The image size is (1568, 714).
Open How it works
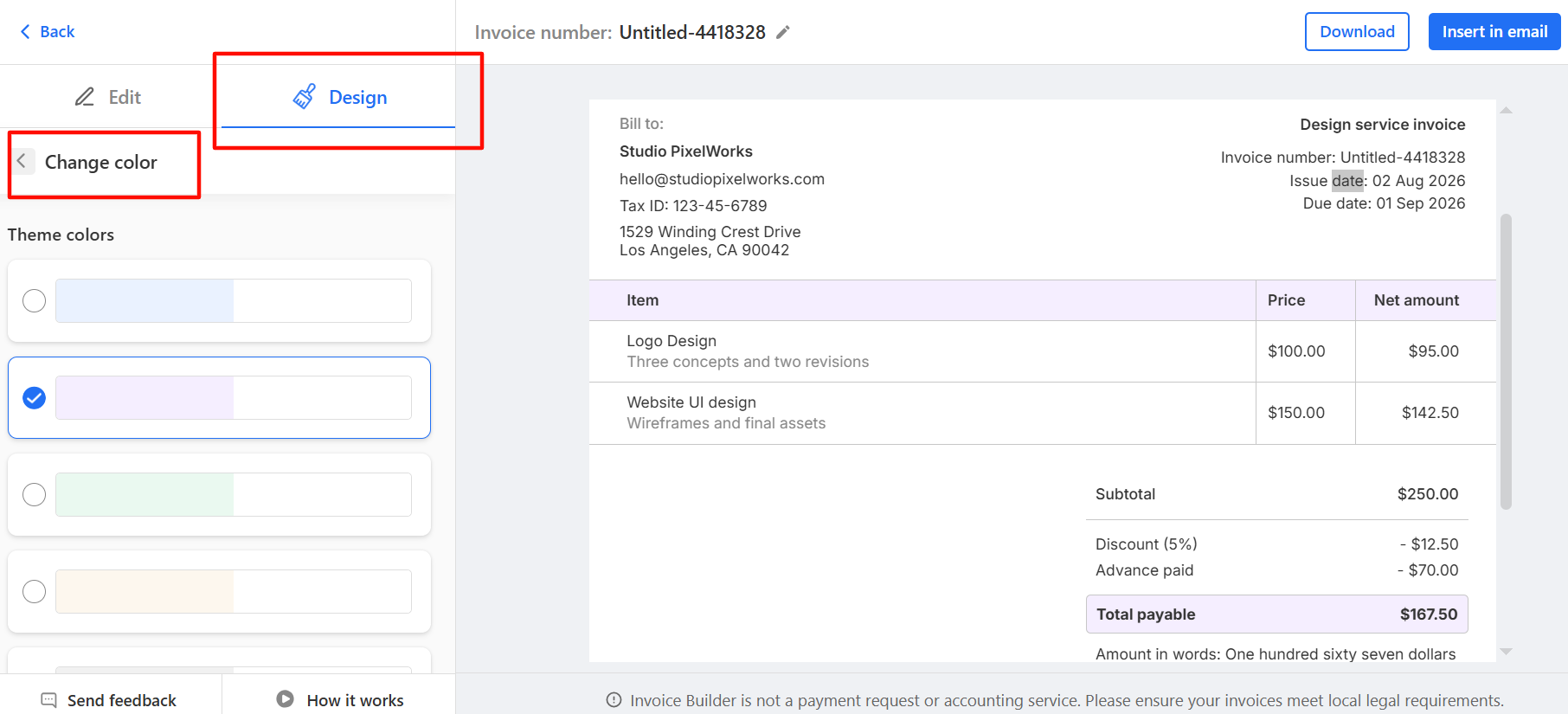point(339,699)
